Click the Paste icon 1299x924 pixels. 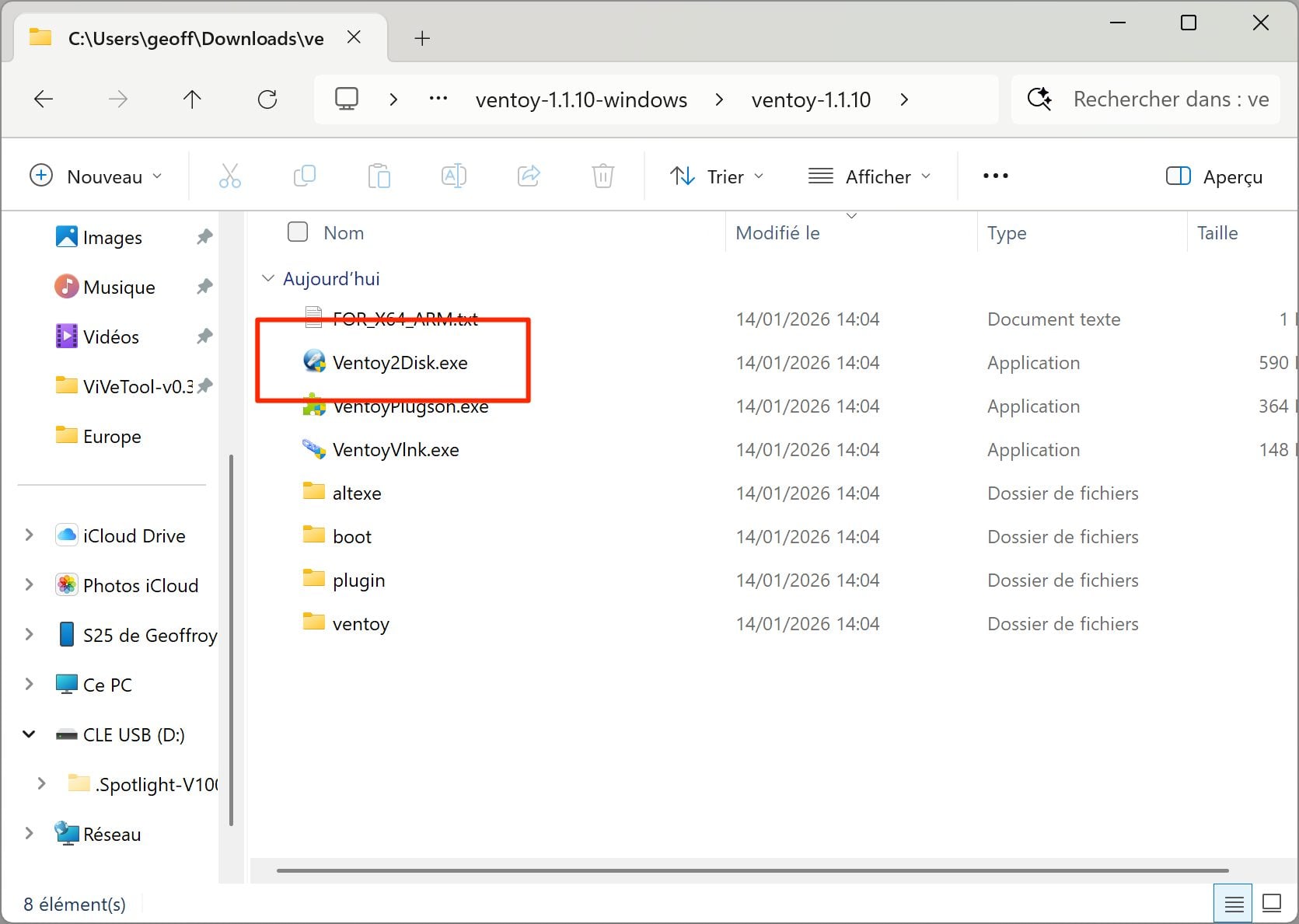tap(379, 176)
